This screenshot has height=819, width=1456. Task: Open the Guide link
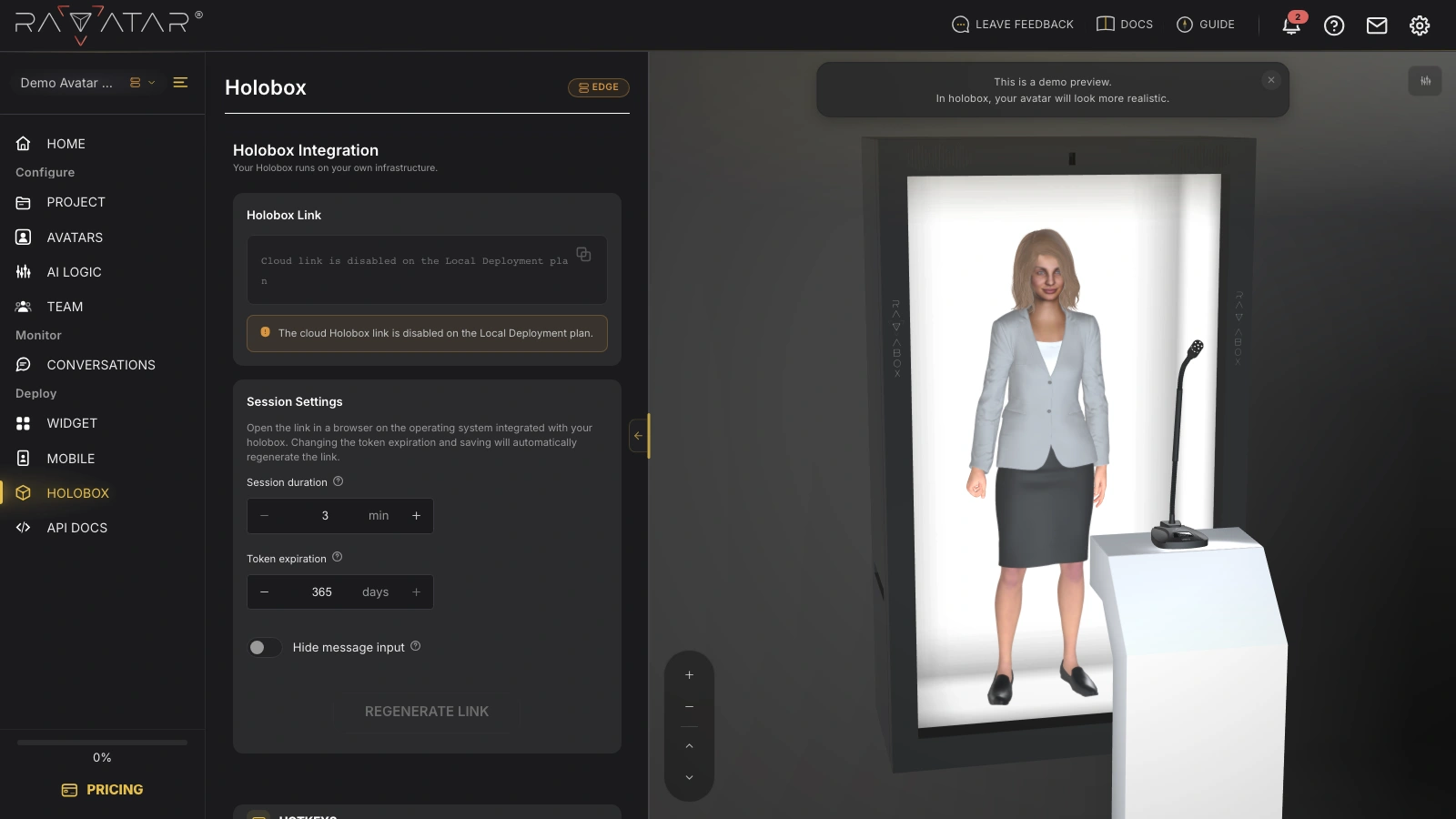(x=1206, y=25)
